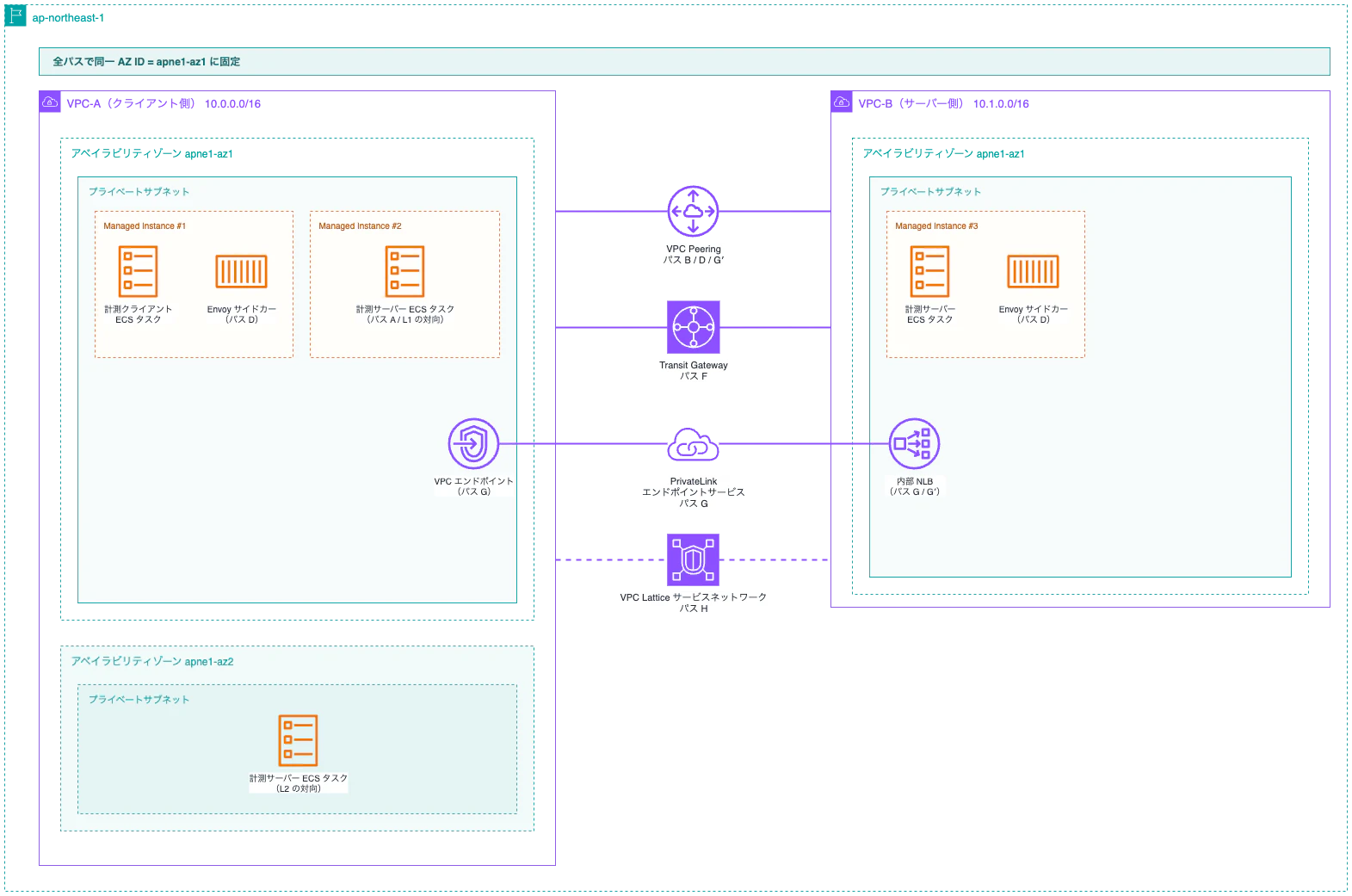Click the VPC エンドポイント shield icon
1352x896 pixels.
(x=473, y=443)
